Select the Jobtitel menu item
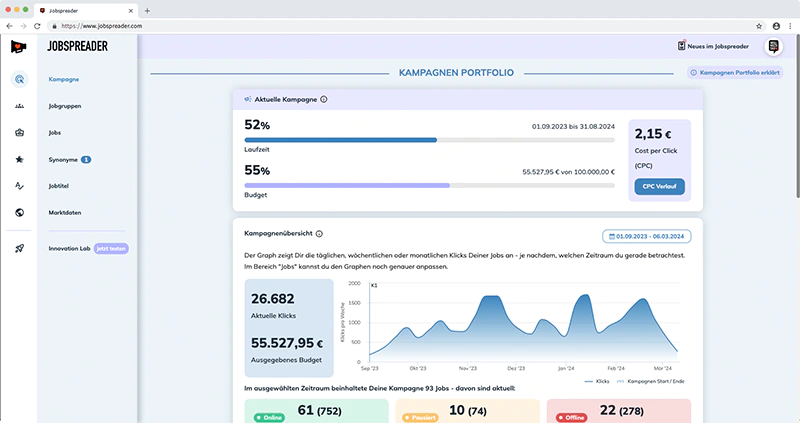This screenshot has height=423, width=800. (x=59, y=186)
